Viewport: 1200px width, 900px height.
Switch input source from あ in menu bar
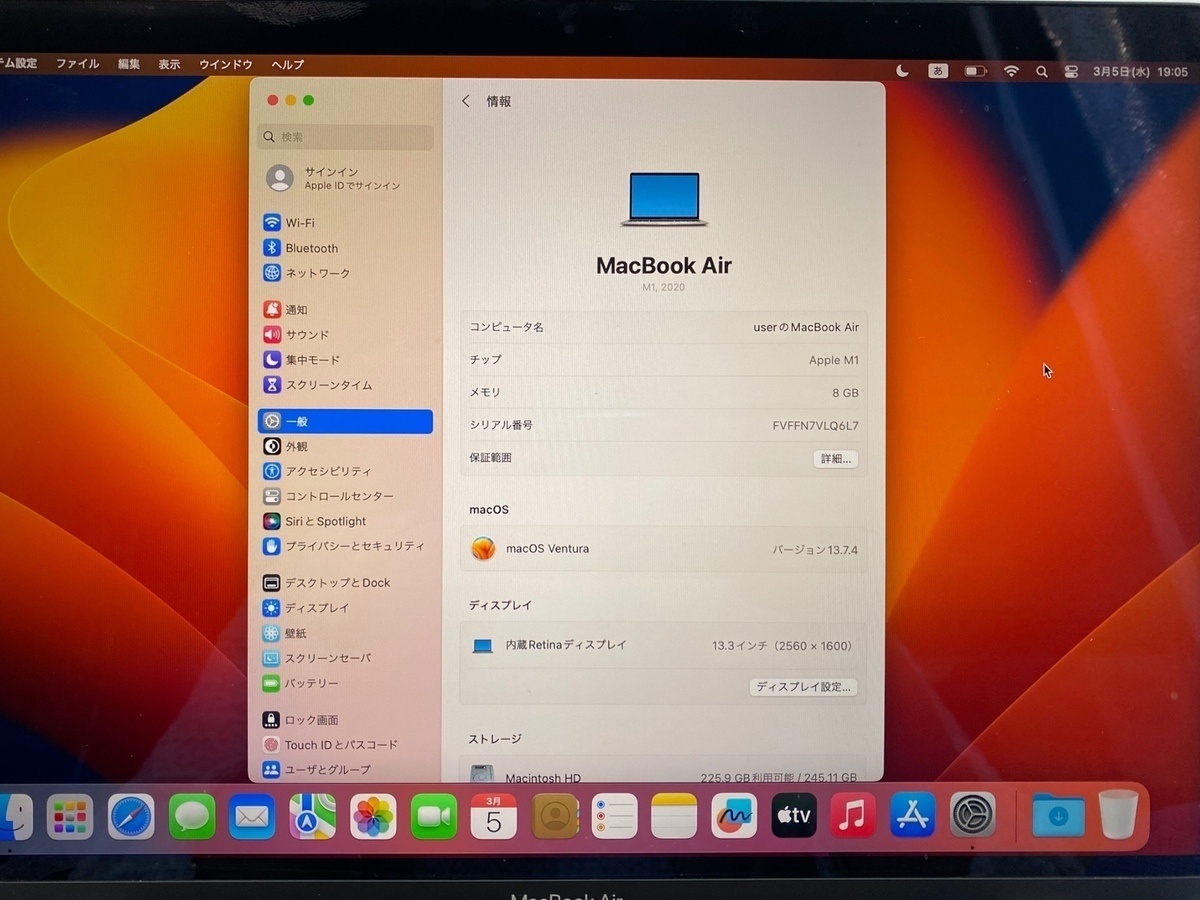(938, 71)
